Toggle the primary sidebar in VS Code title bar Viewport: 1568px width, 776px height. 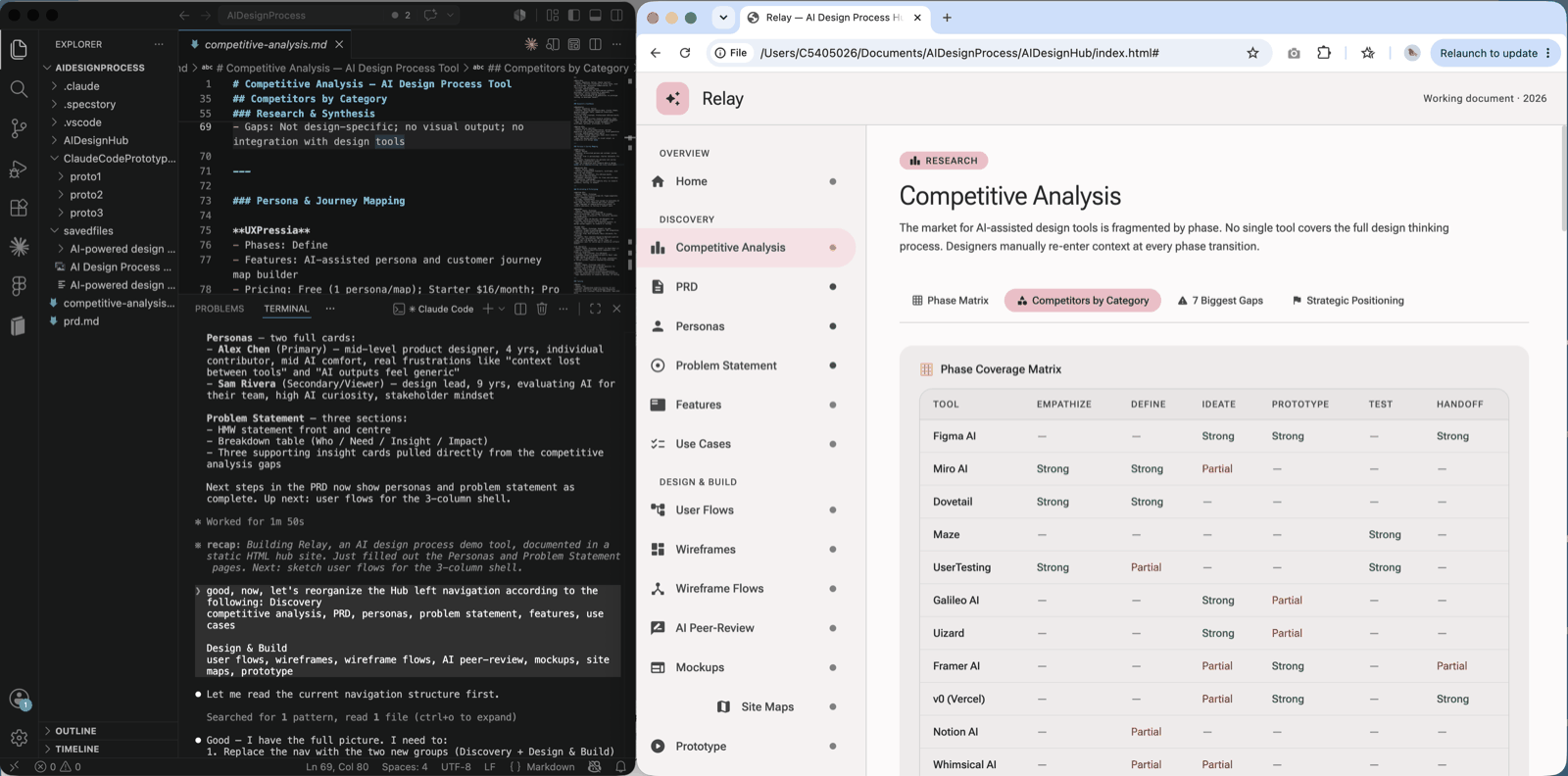pyautogui.click(x=574, y=15)
